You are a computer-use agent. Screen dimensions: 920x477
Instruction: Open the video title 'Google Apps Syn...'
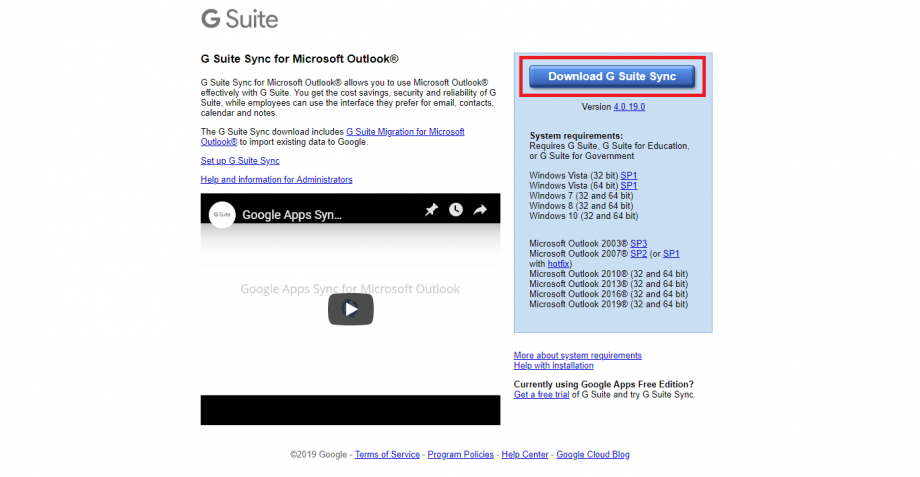(292, 215)
